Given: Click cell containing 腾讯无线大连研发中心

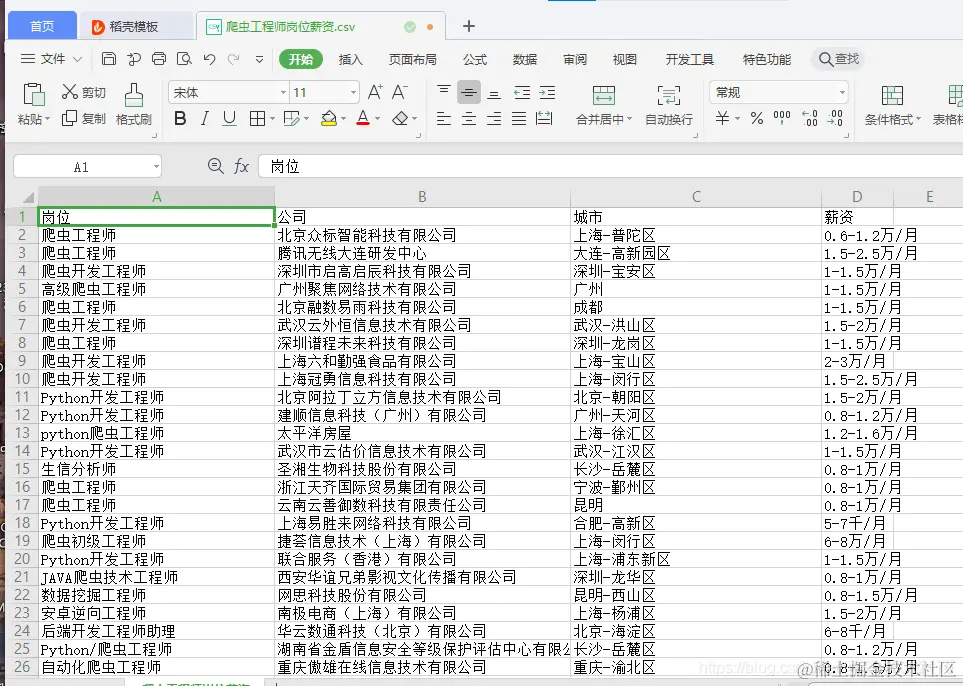Looking at the screenshot, I should point(423,253).
